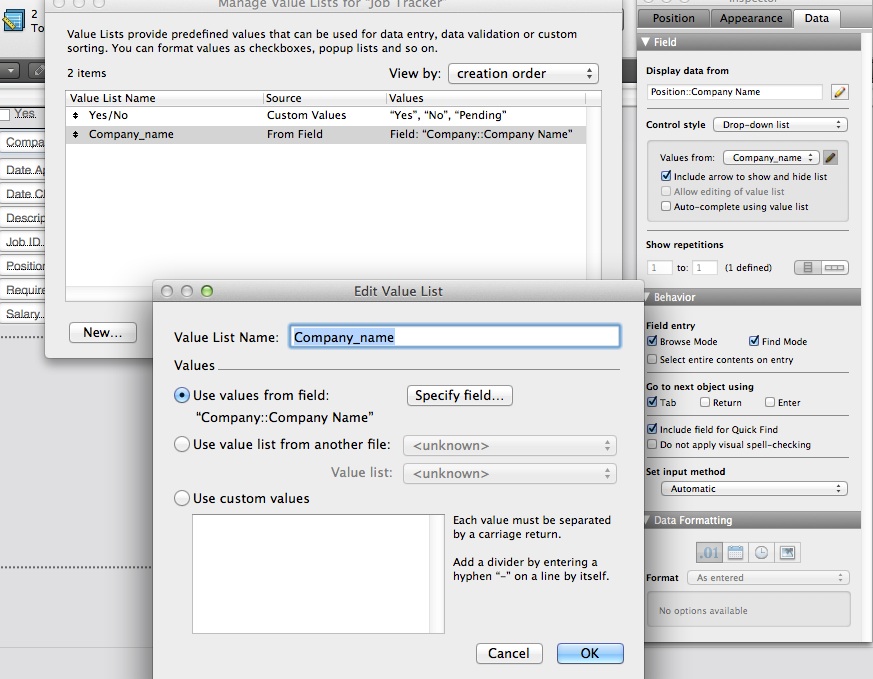
Task: Open the View by creation order dropdown
Action: tap(523, 74)
